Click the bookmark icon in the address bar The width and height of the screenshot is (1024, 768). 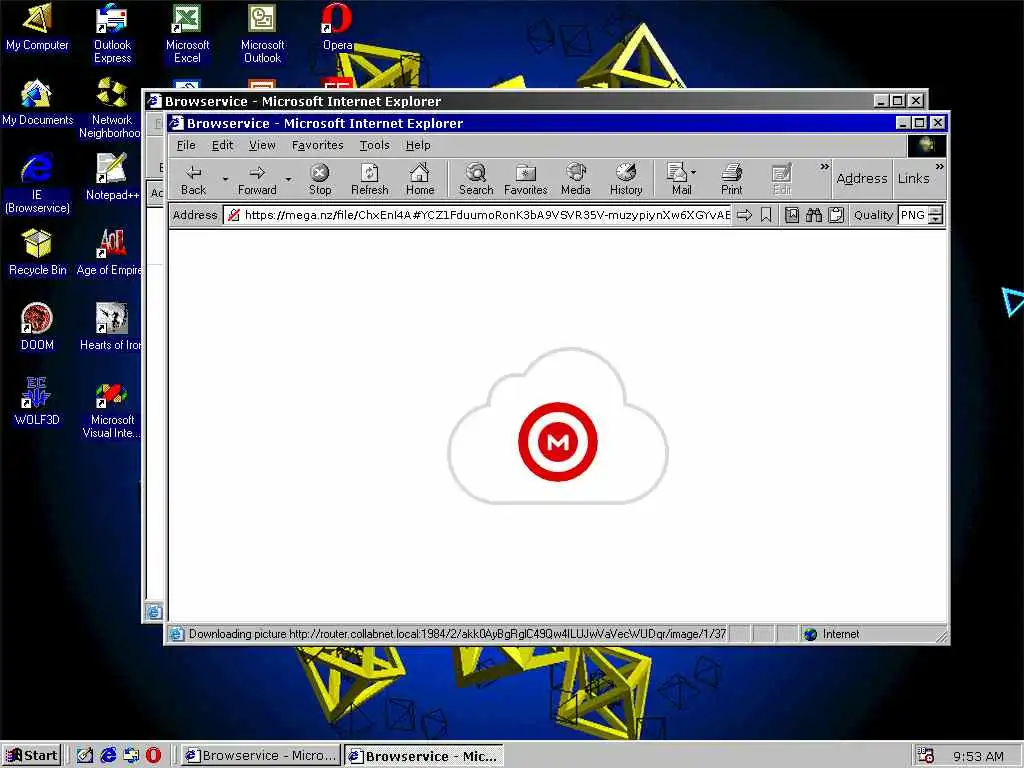[x=766, y=215]
